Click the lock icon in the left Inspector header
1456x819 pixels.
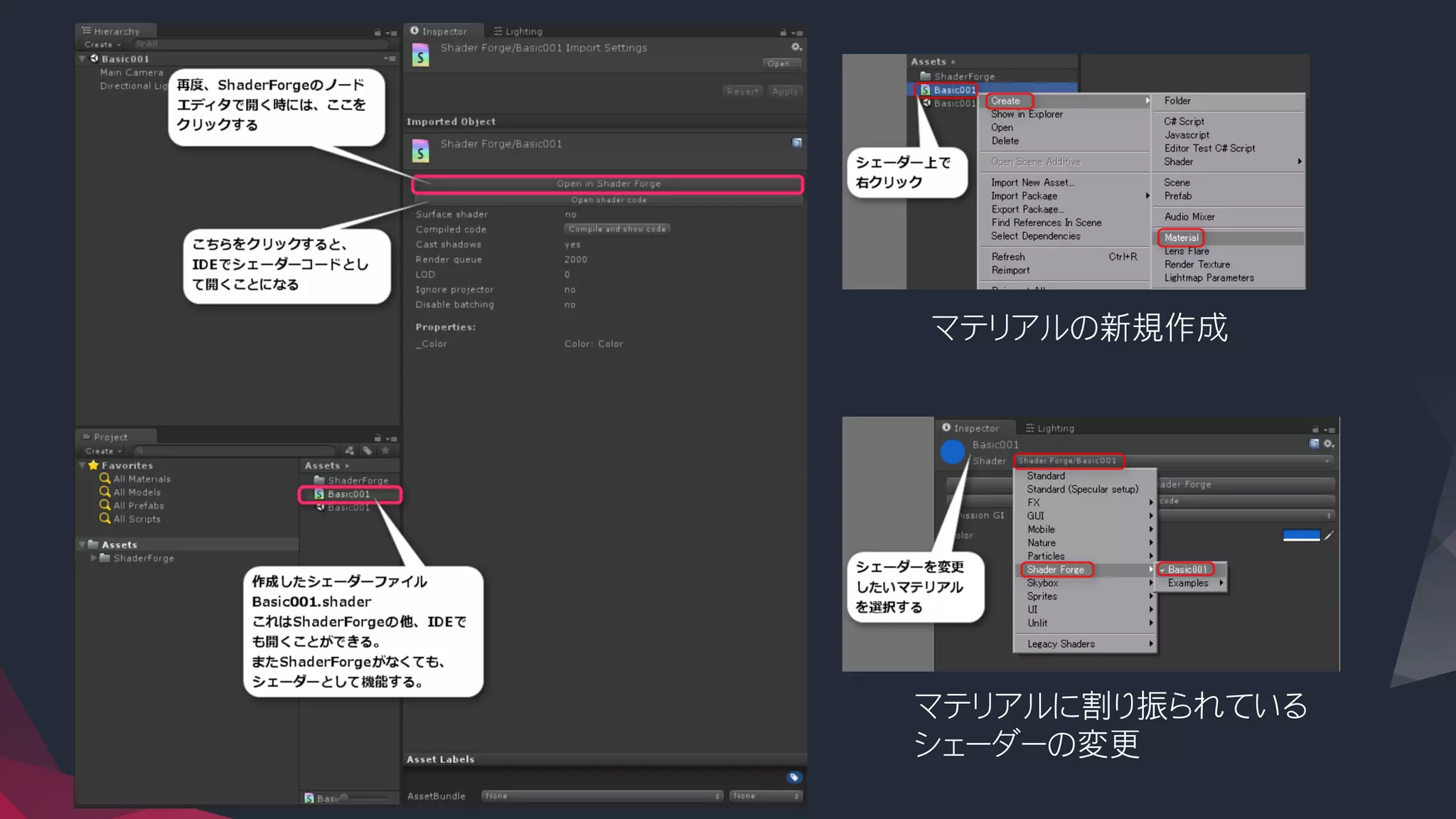click(x=783, y=32)
